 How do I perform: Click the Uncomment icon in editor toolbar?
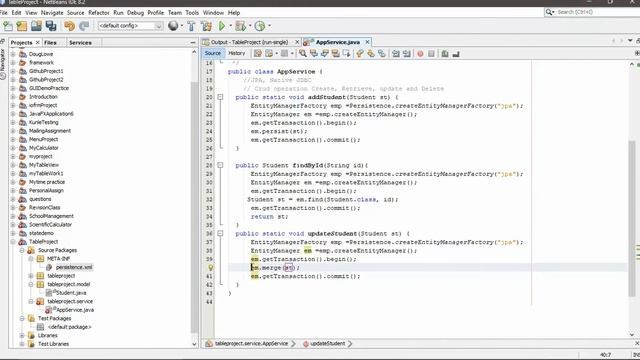coord(456,53)
